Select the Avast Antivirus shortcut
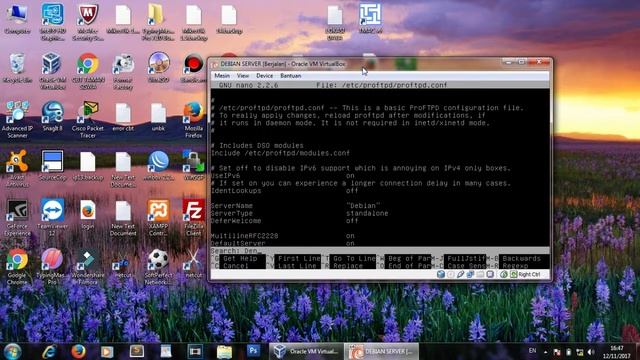Image resolution: width=640 pixels, height=360 pixels. [x=17, y=168]
